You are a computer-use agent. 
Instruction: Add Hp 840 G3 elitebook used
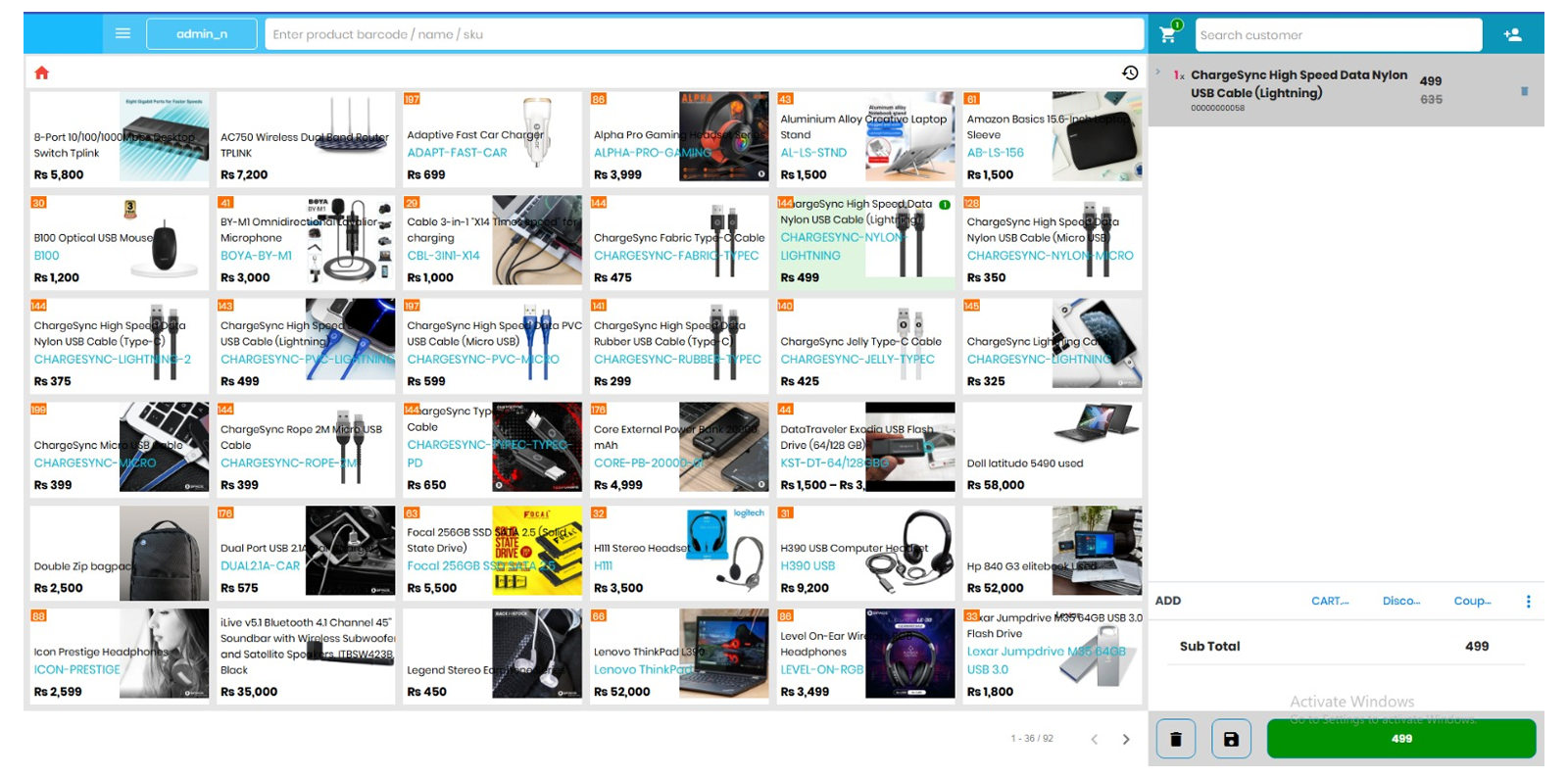pos(1053,552)
